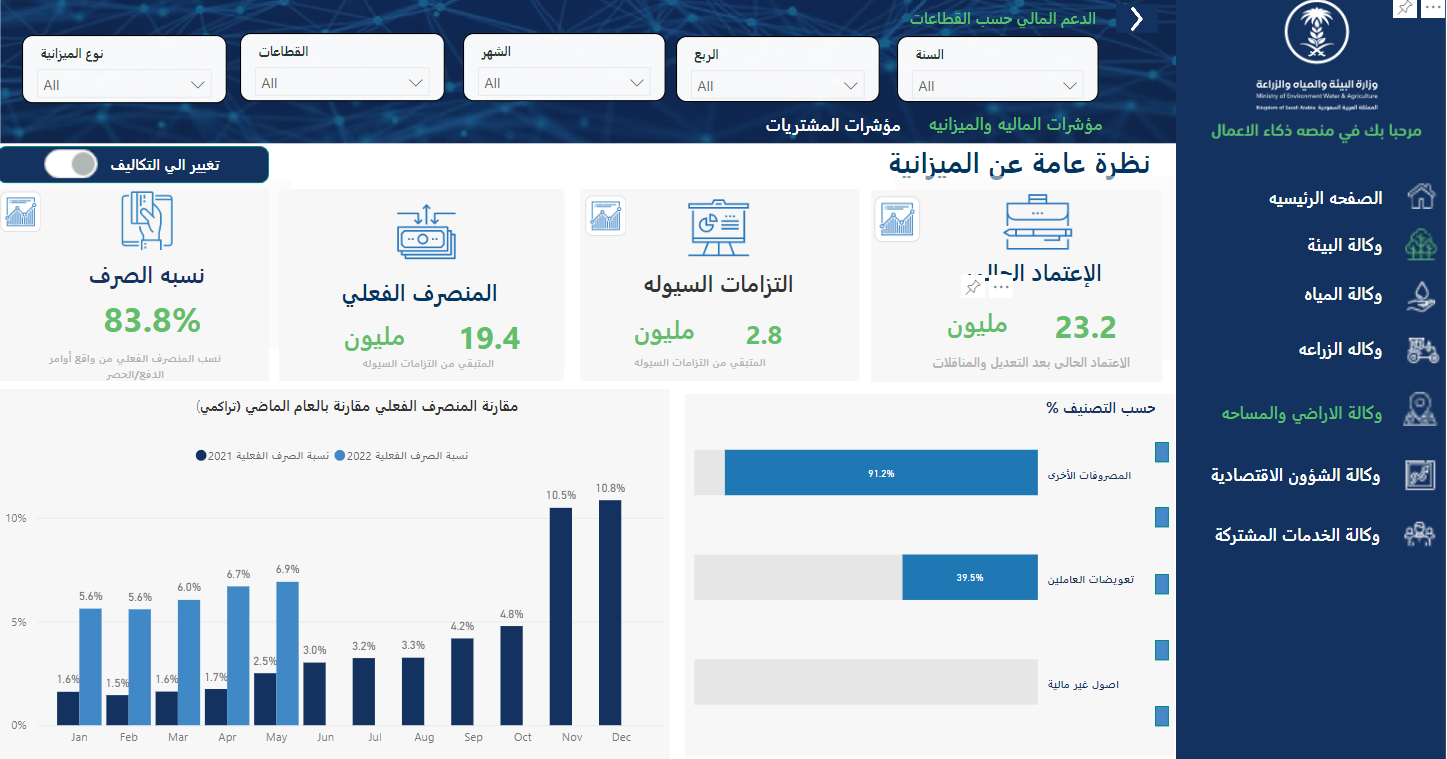1447x759 pixels.
Task: Click the chart icon for وكالة الشؤون الاقتصادية
Action: (1421, 476)
